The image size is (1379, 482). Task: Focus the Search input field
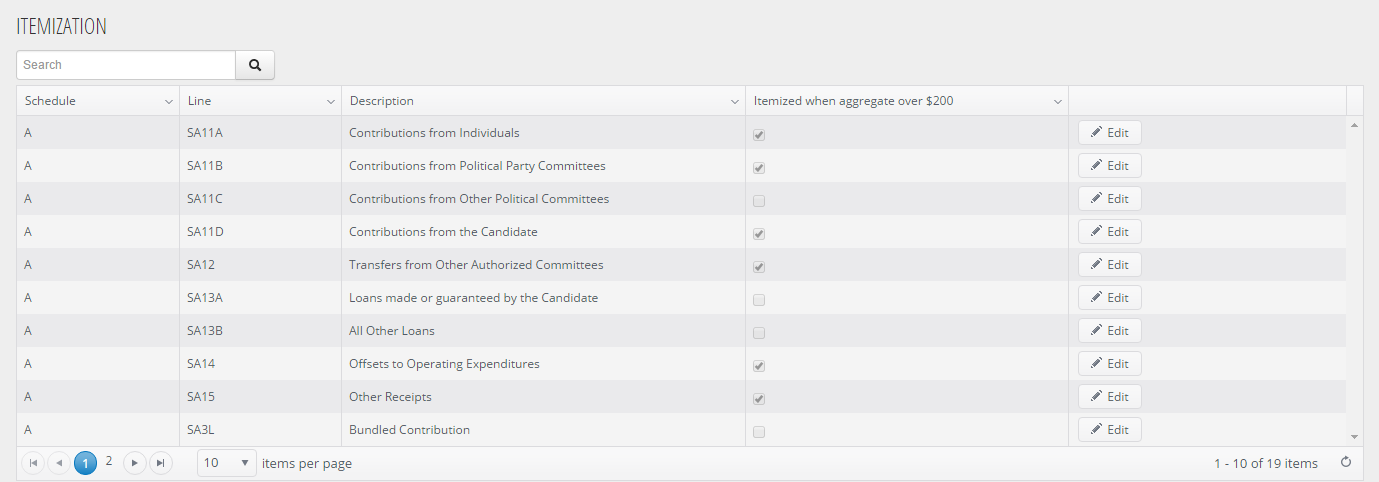tap(126, 65)
